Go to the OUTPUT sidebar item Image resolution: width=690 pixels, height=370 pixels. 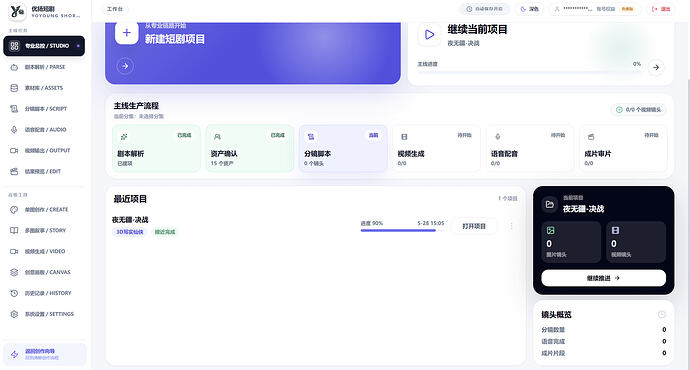[x=44, y=150]
